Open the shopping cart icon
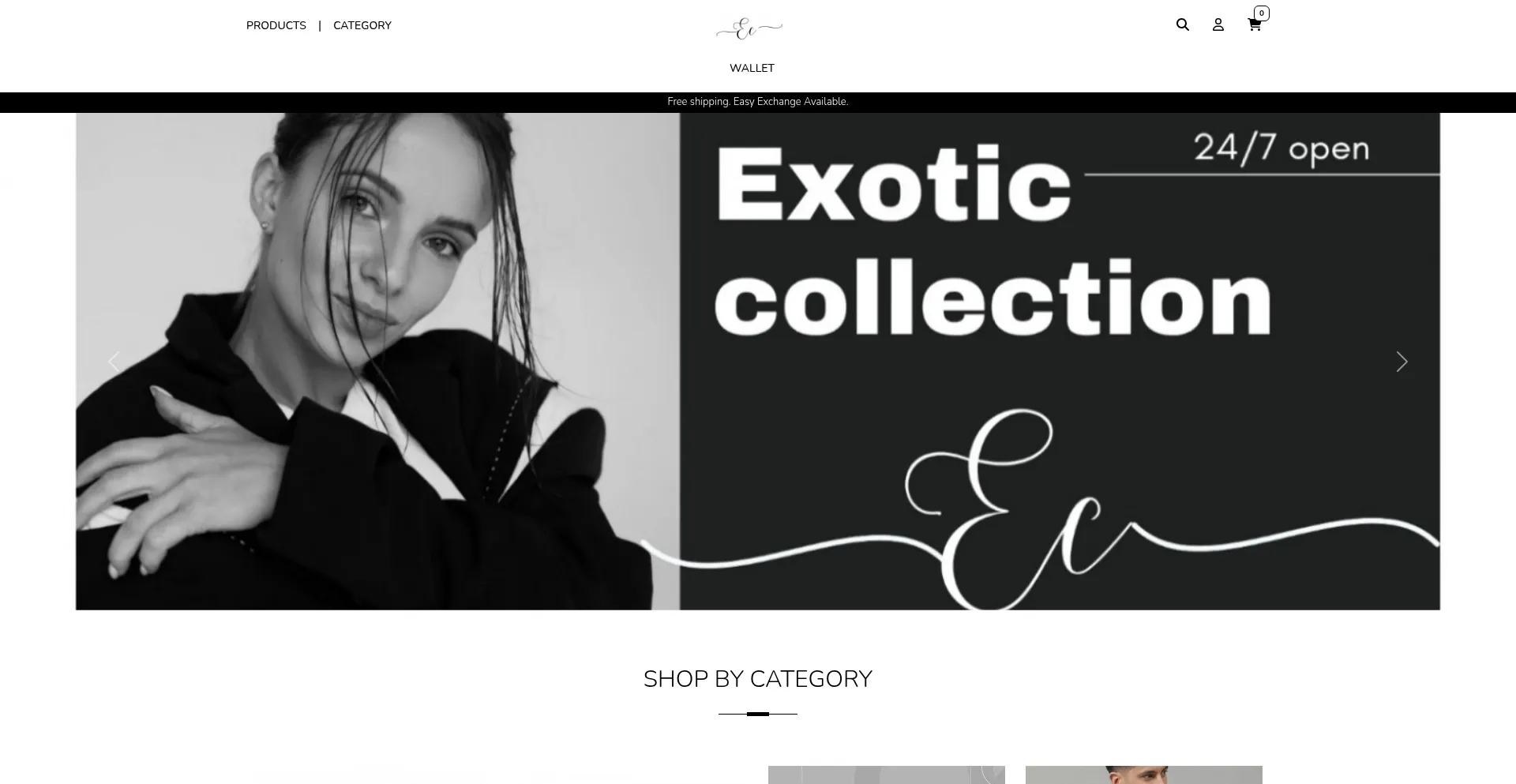The image size is (1516, 784). 1254,25
